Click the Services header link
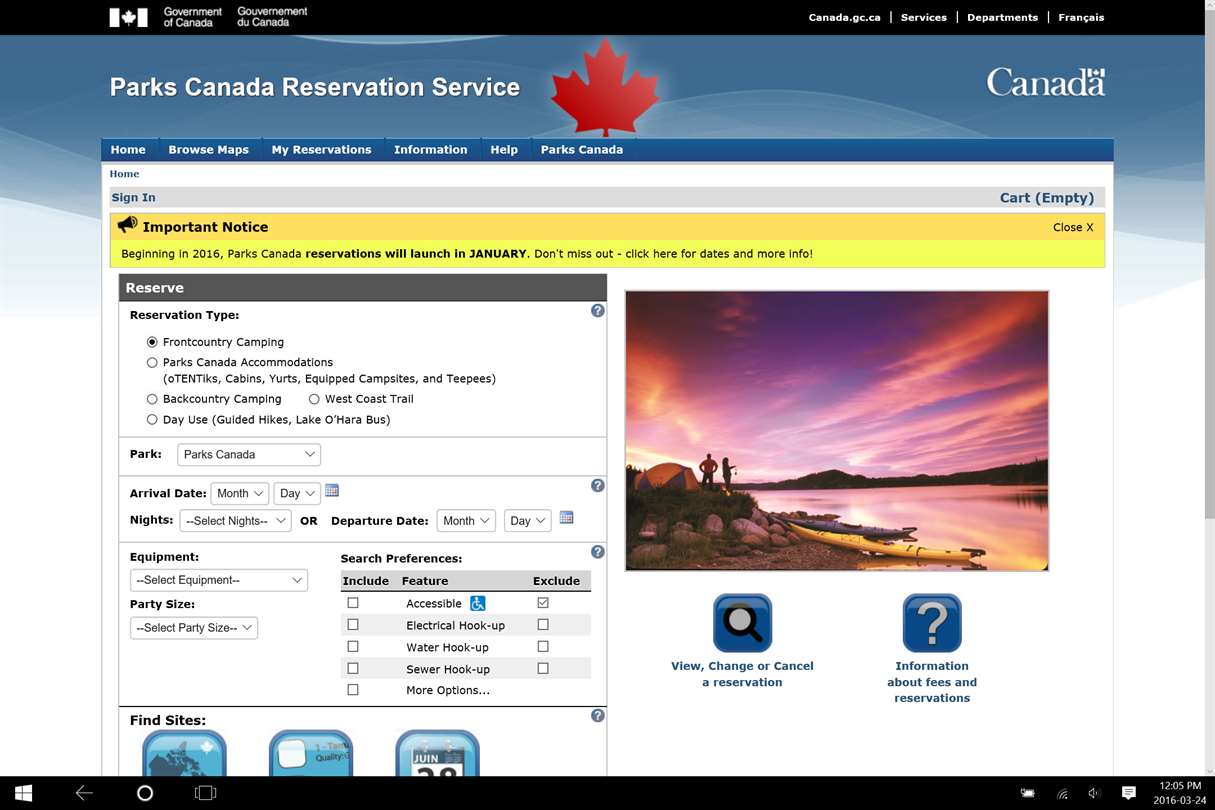The image size is (1215, 810). pyautogui.click(x=924, y=17)
